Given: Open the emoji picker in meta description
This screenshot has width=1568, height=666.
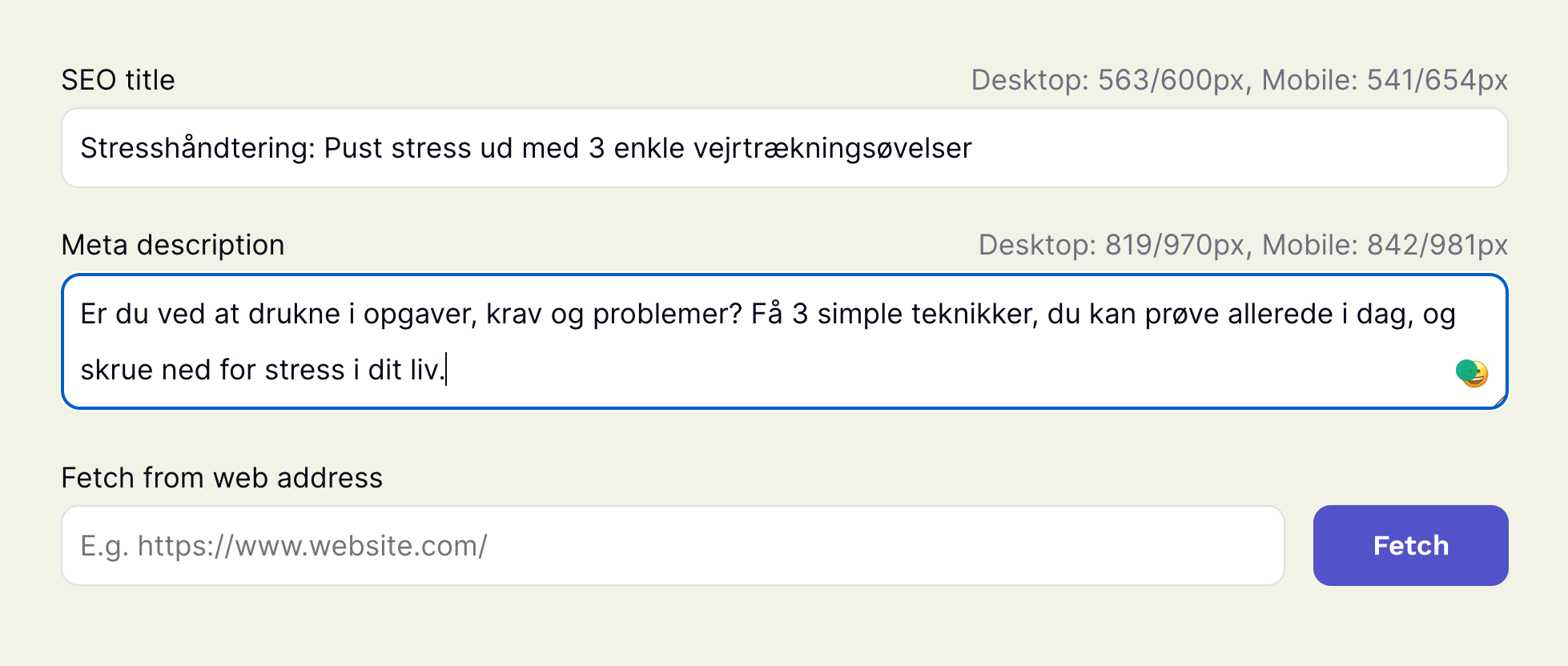Looking at the screenshot, I should coord(1472,372).
